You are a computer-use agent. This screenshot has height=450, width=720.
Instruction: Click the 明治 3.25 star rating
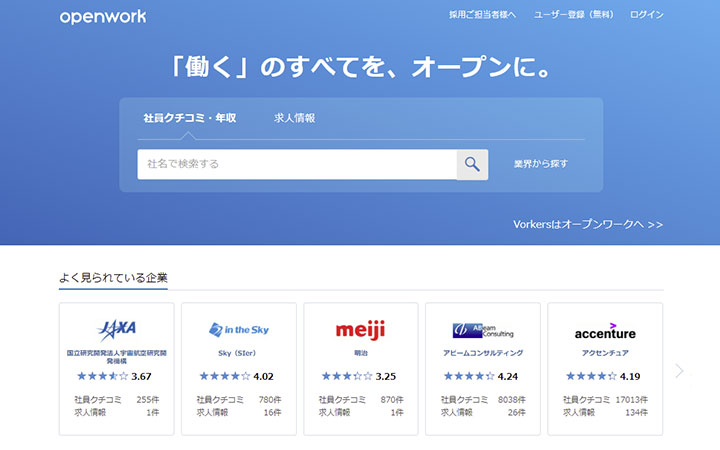[x=359, y=377]
